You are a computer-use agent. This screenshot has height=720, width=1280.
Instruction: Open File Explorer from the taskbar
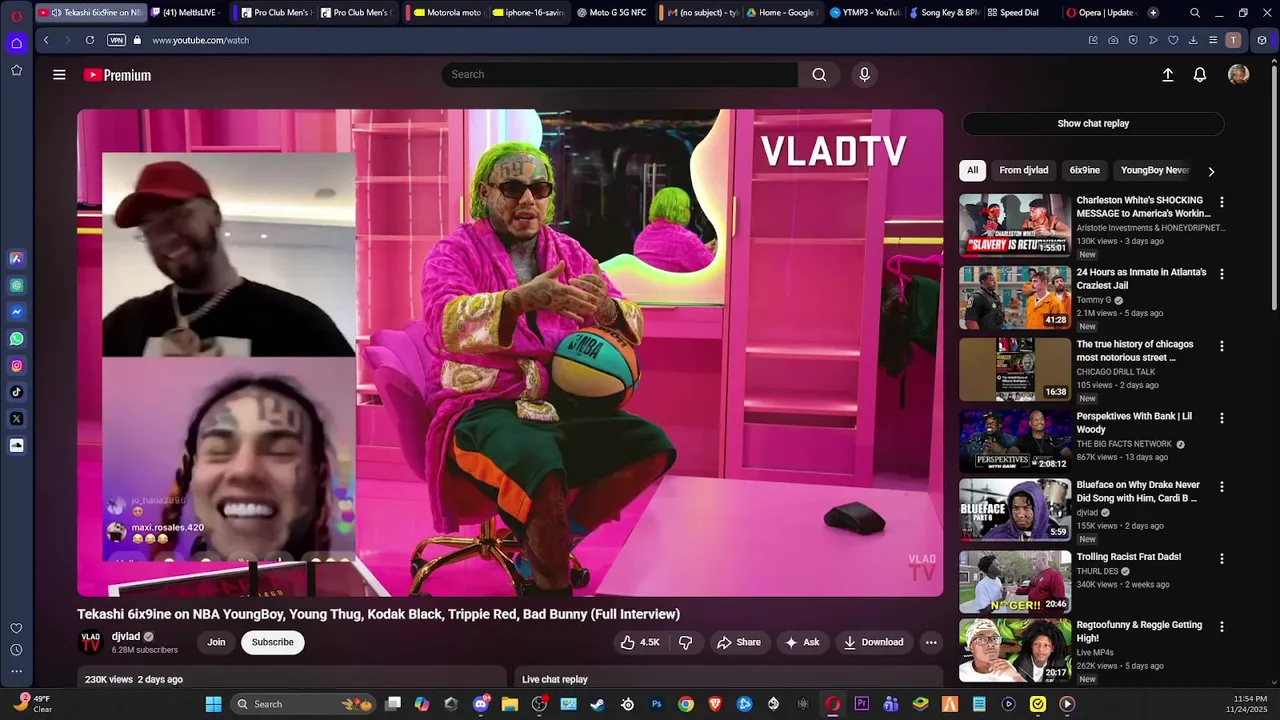(510, 704)
